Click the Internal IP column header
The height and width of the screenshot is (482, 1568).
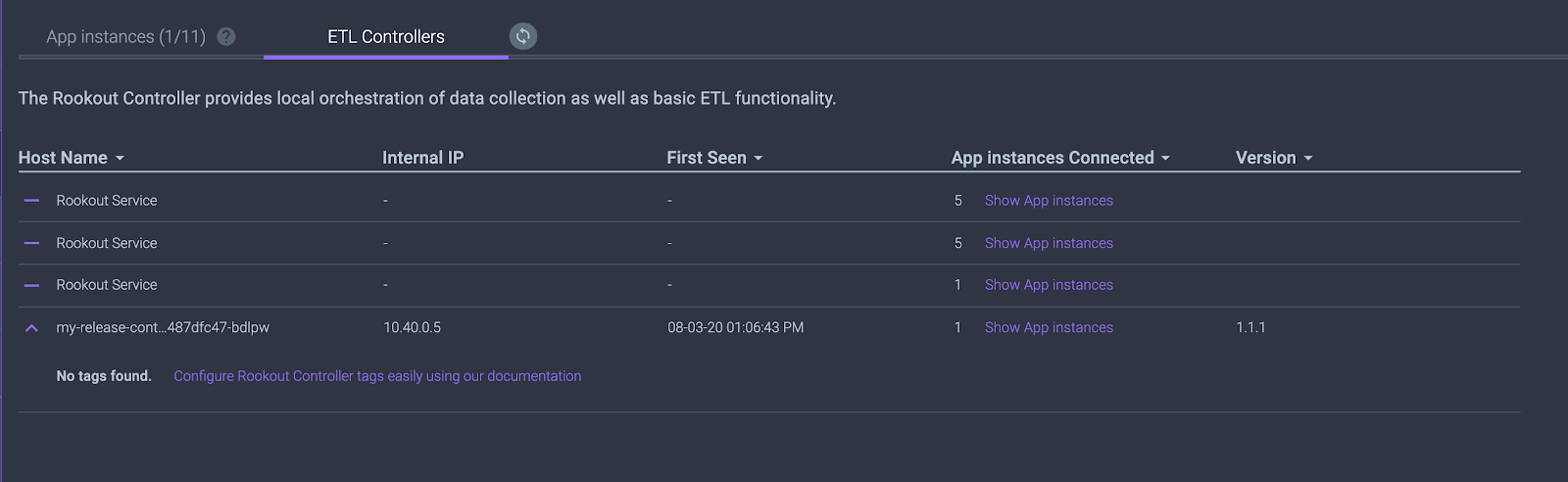pyautogui.click(x=422, y=158)
